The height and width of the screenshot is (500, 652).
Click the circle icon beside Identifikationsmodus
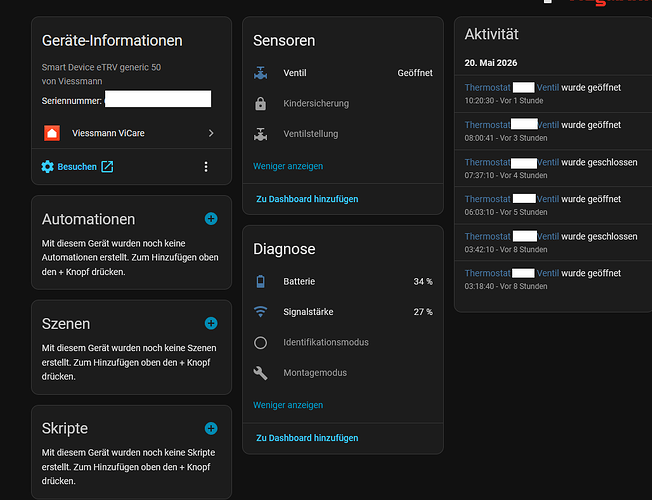click(x=261, y=342)
